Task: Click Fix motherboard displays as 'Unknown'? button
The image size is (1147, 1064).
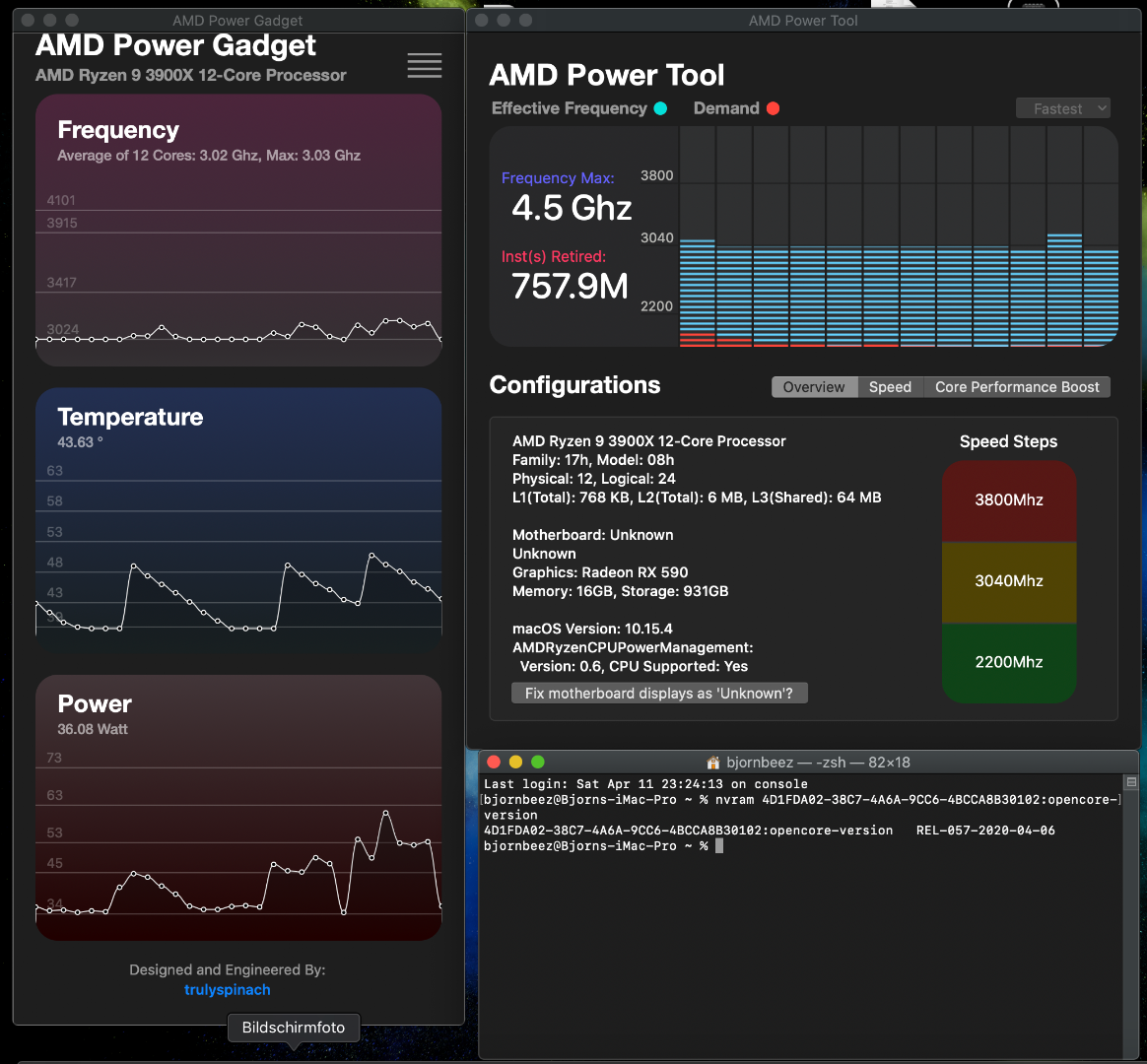Action: [659, 694]
